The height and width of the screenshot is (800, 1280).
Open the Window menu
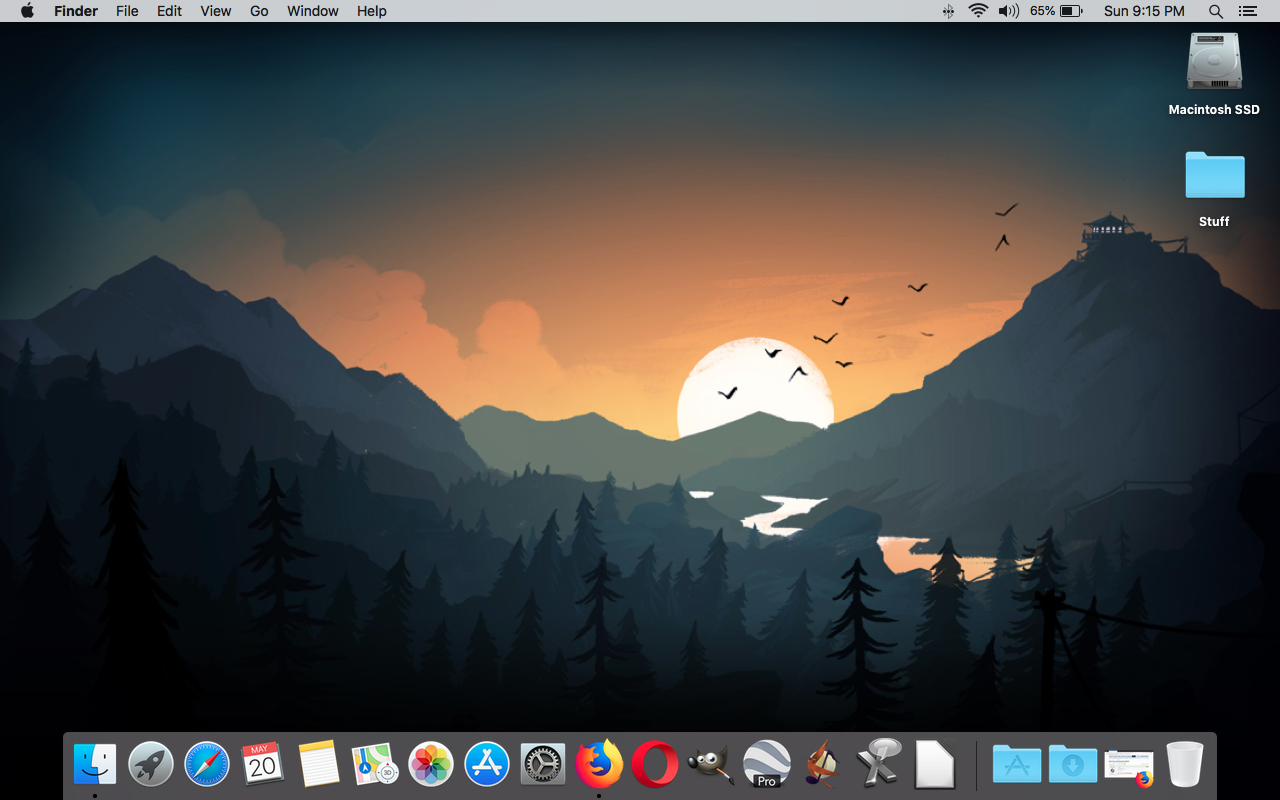pos(313,11)
